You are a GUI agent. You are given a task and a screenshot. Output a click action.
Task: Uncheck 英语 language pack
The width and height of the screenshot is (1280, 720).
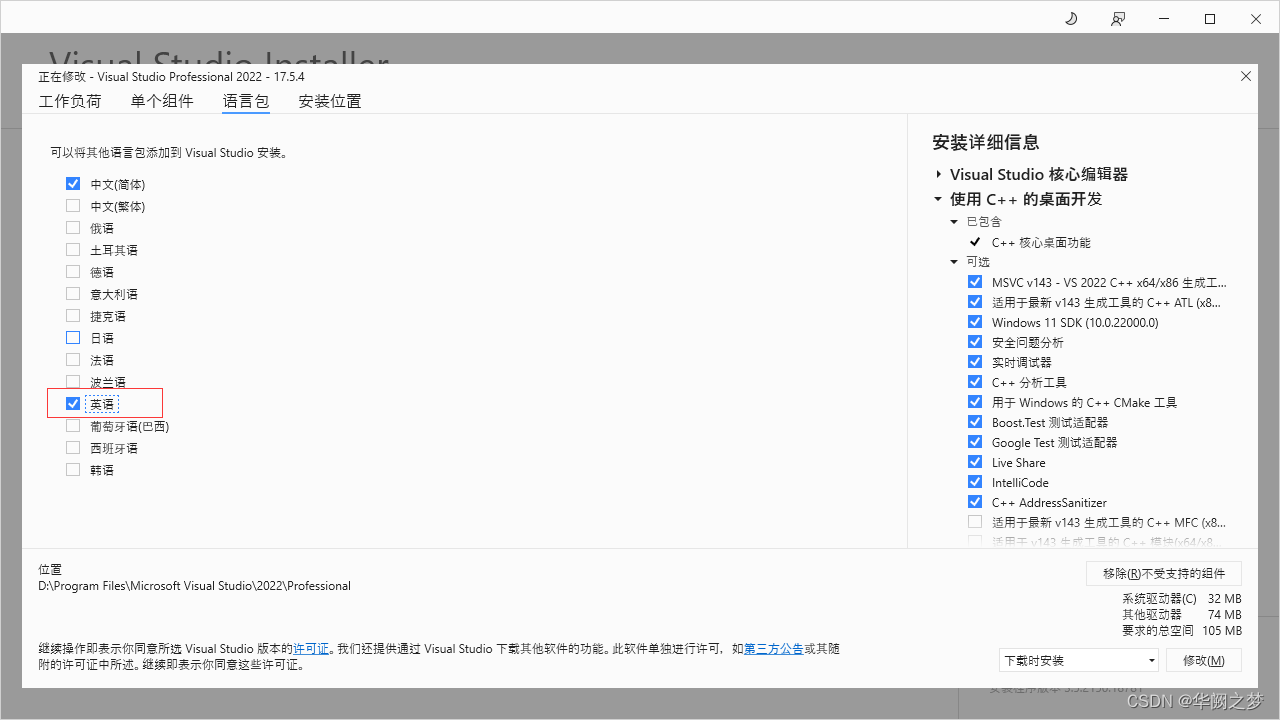coord(73,404)
